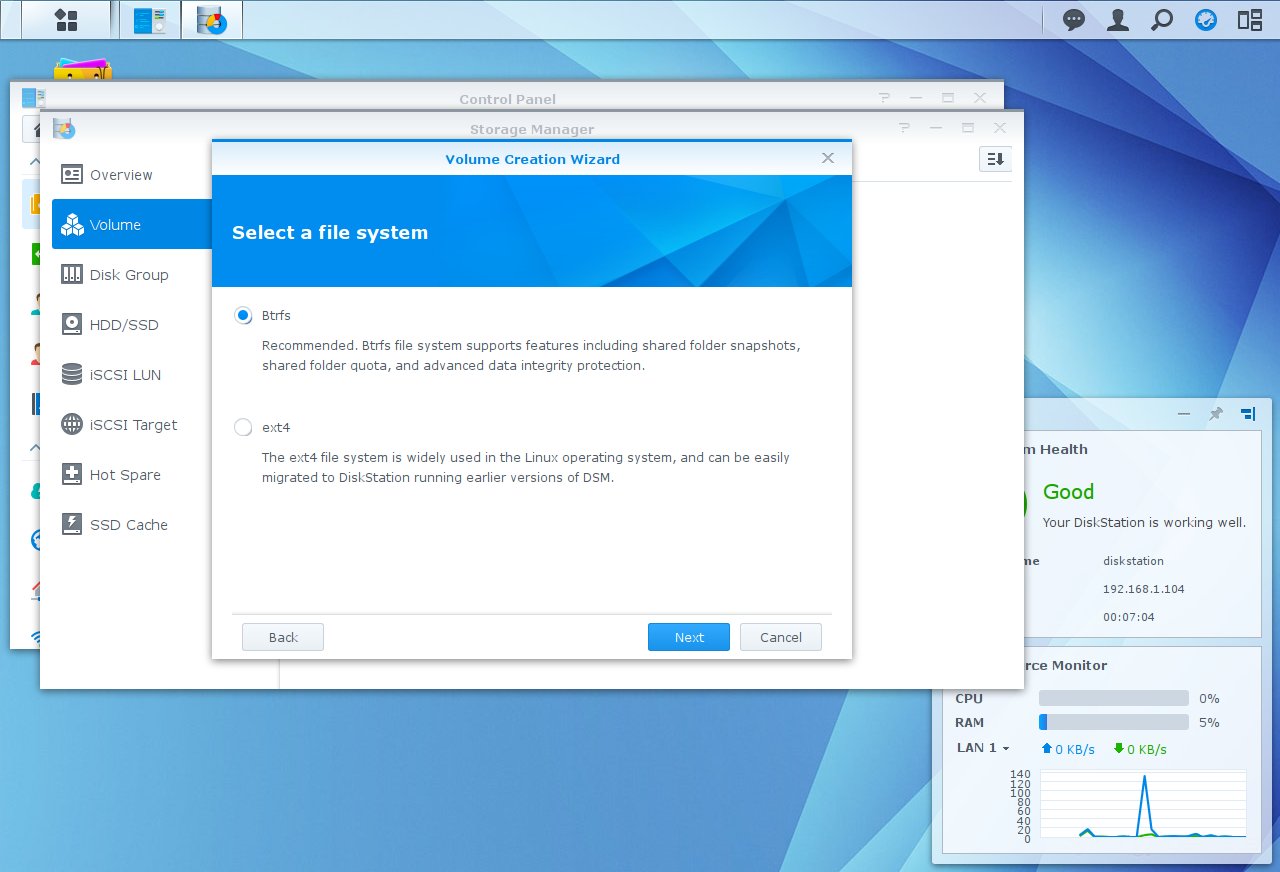The image size is (1280, 872).
Task: Click the Next button
Action: (689, 637)
